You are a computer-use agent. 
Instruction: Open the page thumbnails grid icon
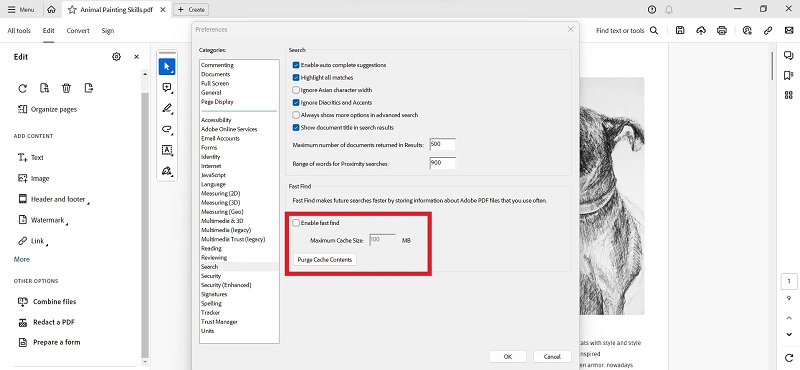(788, 95)
